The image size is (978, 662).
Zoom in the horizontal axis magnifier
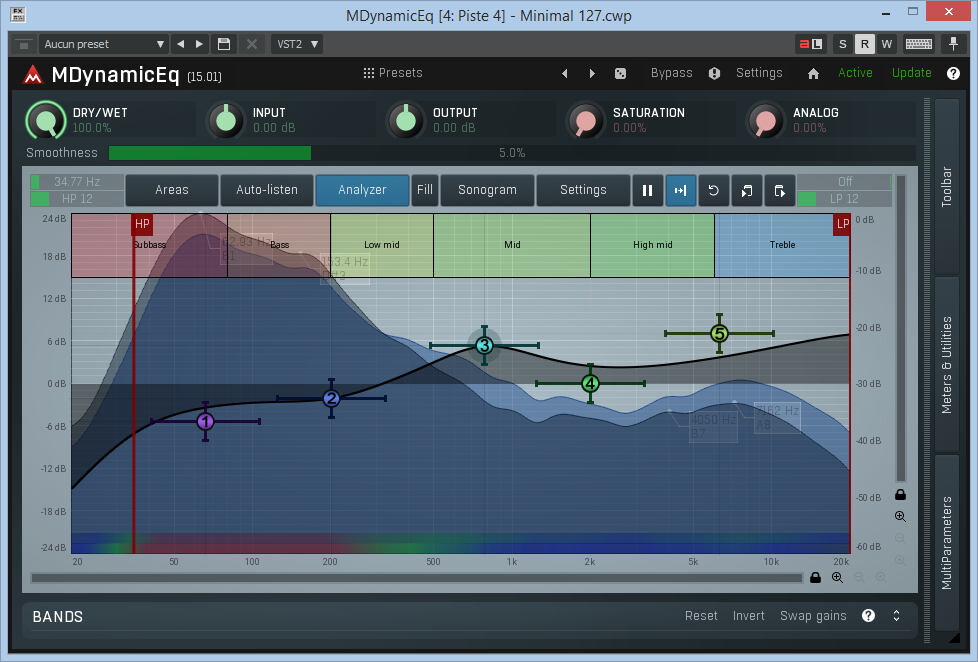[837, 578]
